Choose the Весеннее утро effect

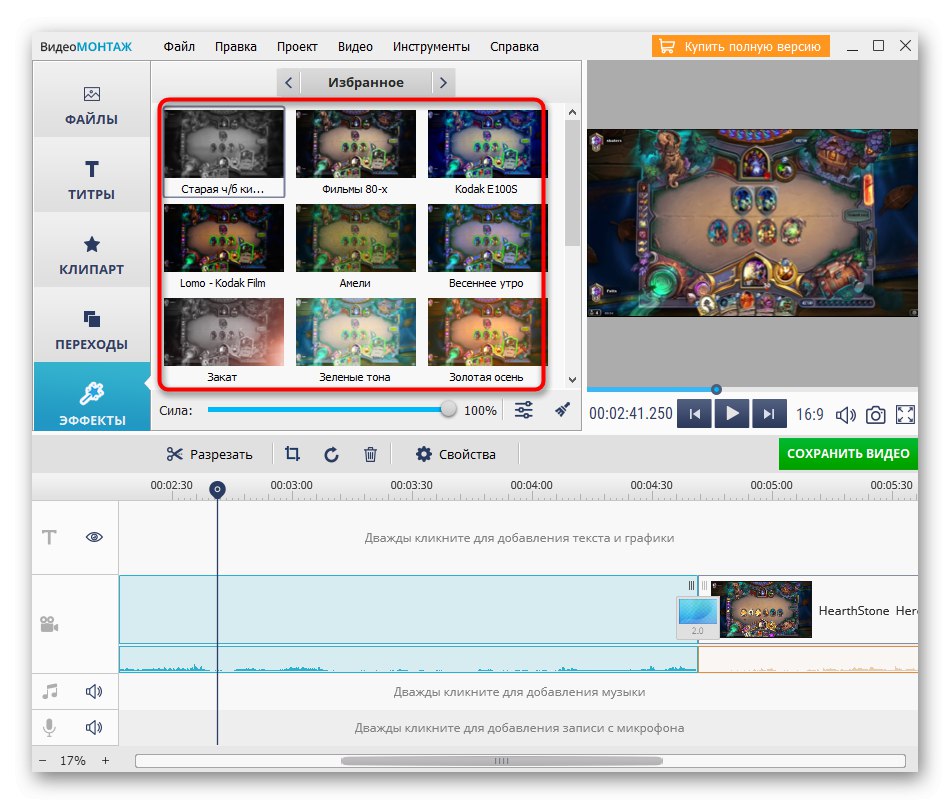(486, 246)
